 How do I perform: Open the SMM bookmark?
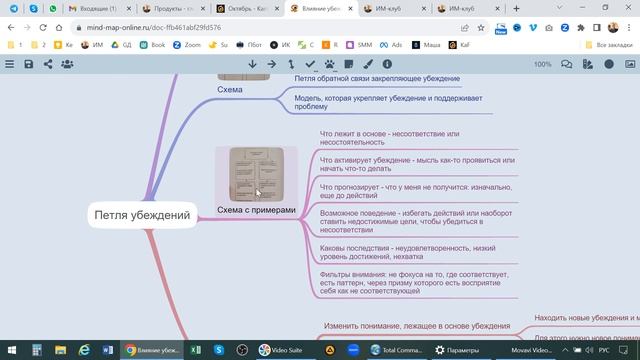click(359, 45)
